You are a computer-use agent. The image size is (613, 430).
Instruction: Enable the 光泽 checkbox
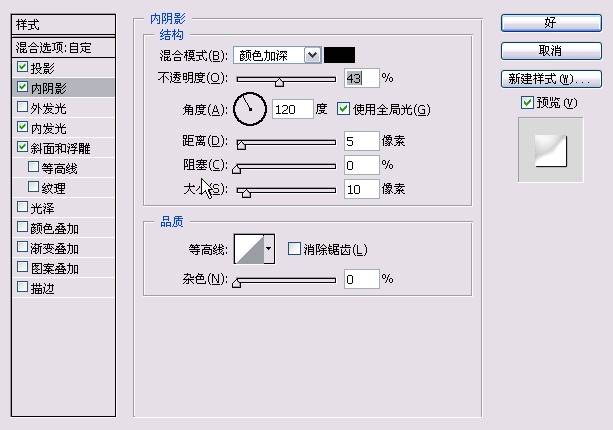(23, 207)
